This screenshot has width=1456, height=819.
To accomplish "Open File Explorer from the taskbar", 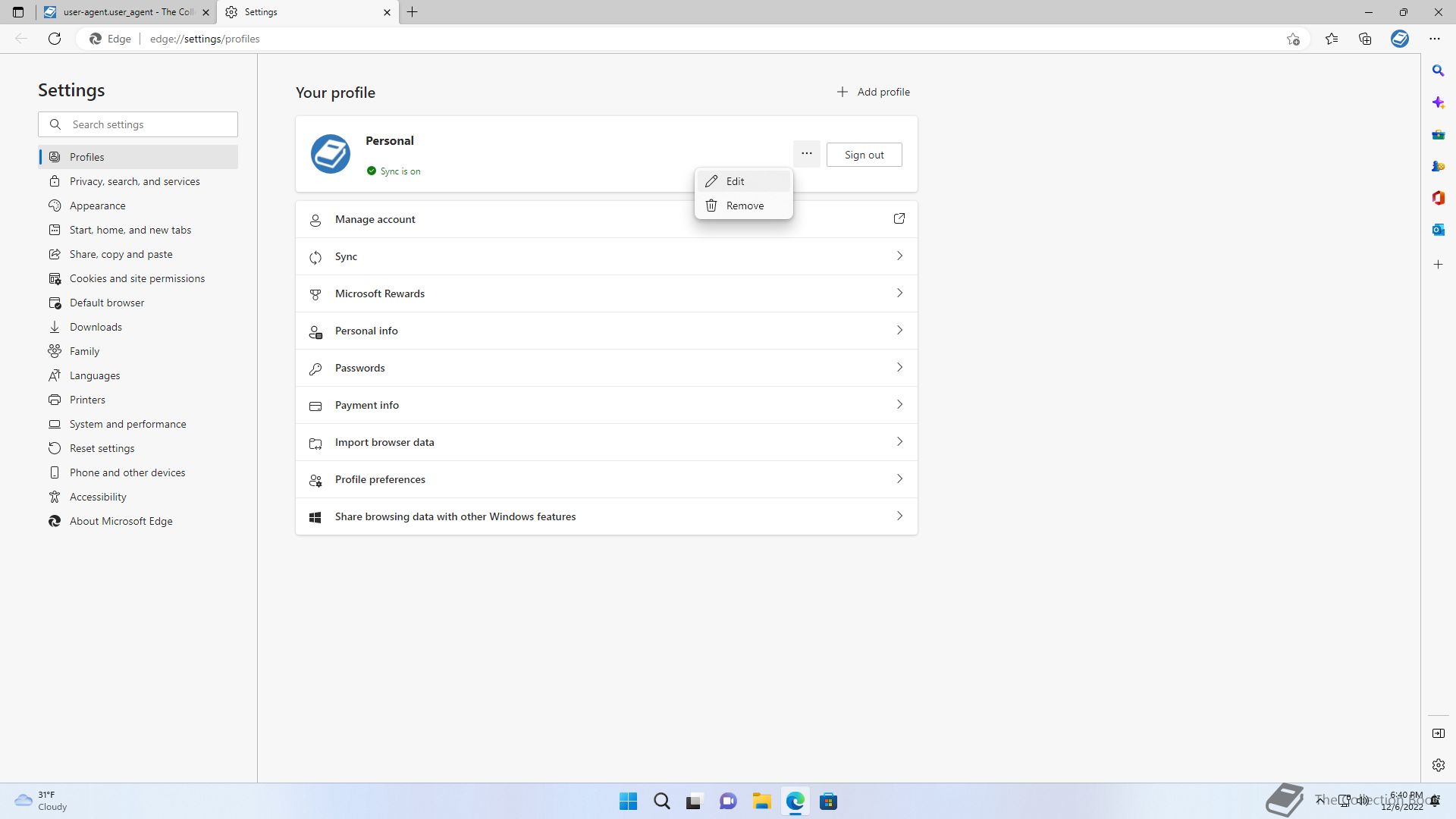I will (761, 802).
